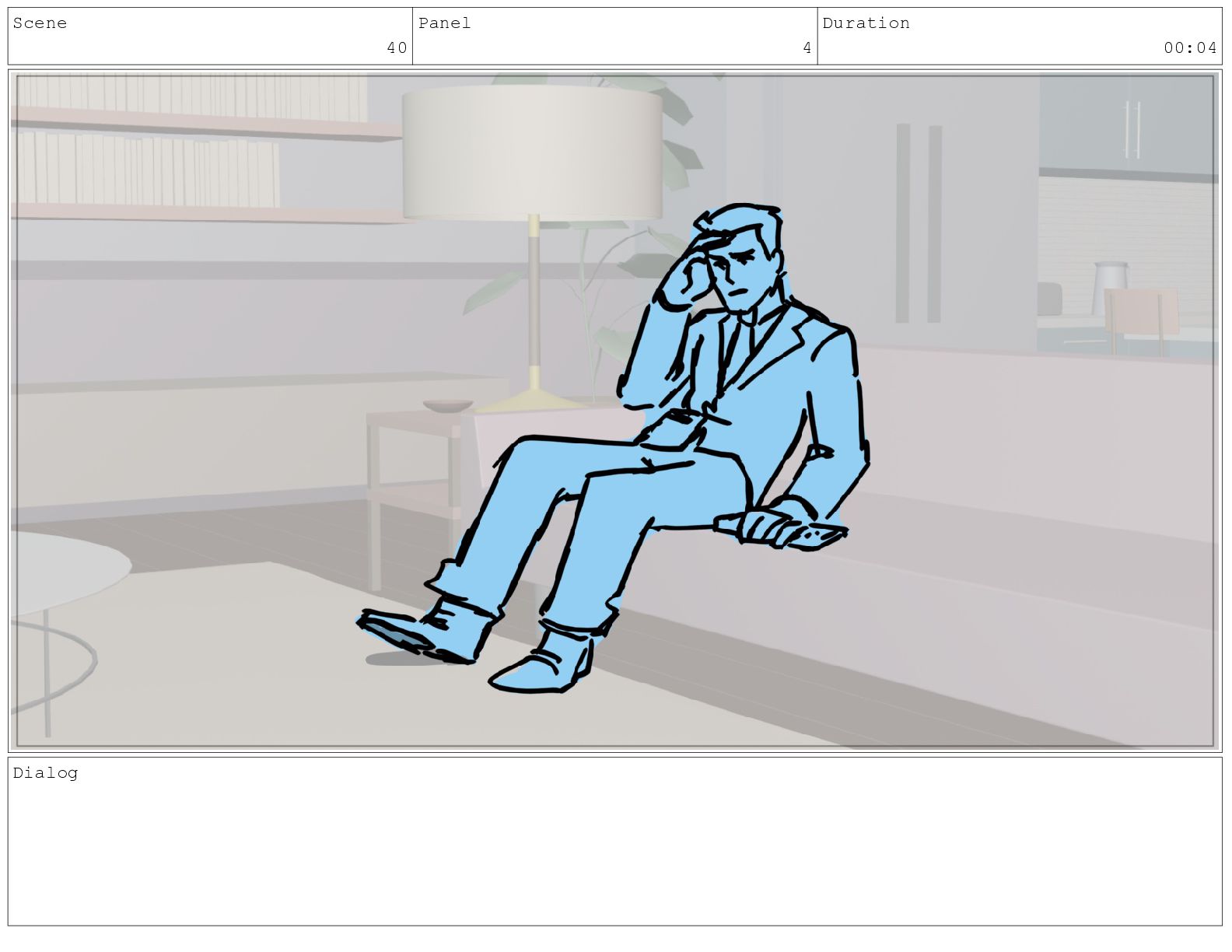Click the Dialog label text
The height and width of the screenshot is (952, 1232).
(45, 773)
